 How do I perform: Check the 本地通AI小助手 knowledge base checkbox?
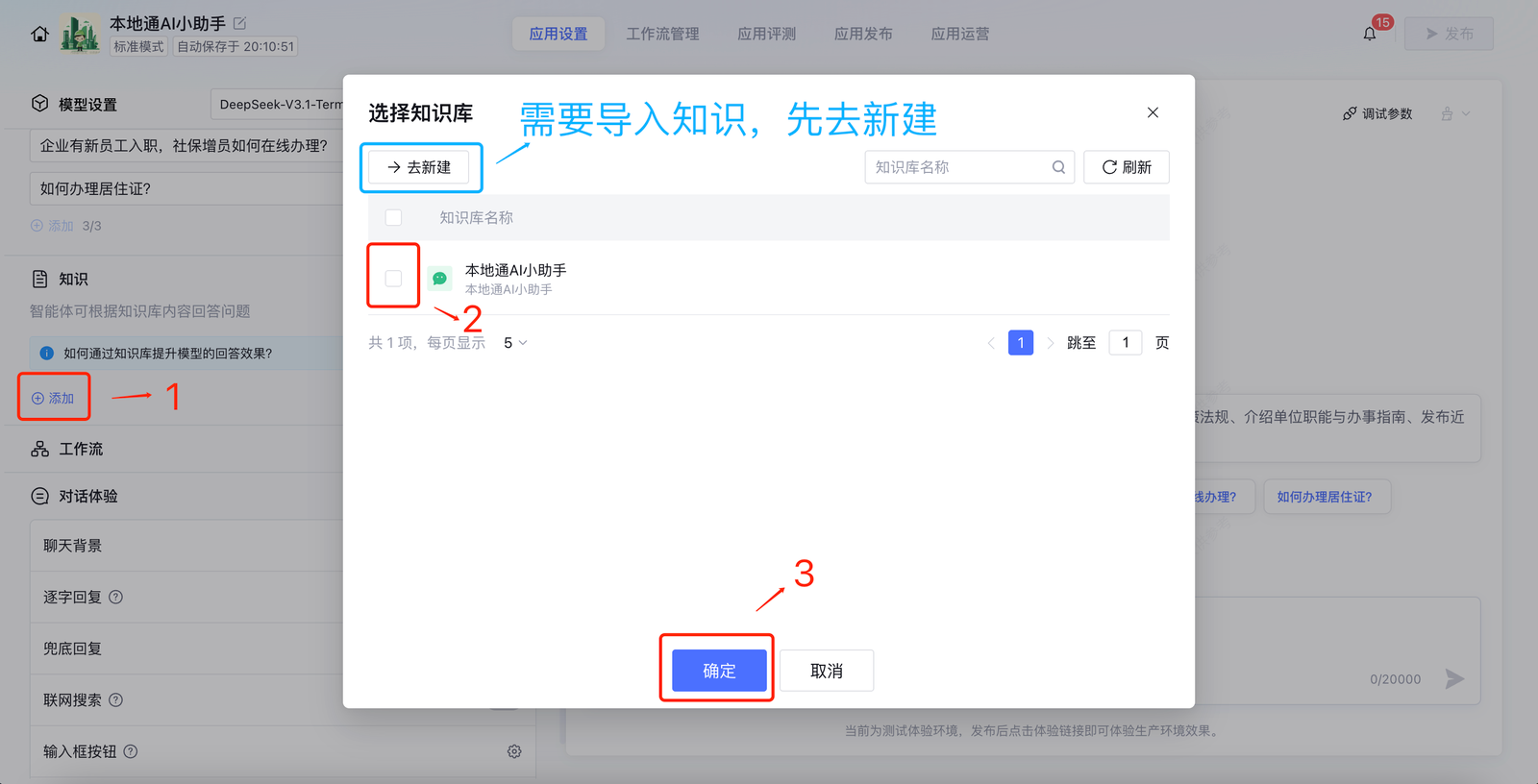click(393, 279)
